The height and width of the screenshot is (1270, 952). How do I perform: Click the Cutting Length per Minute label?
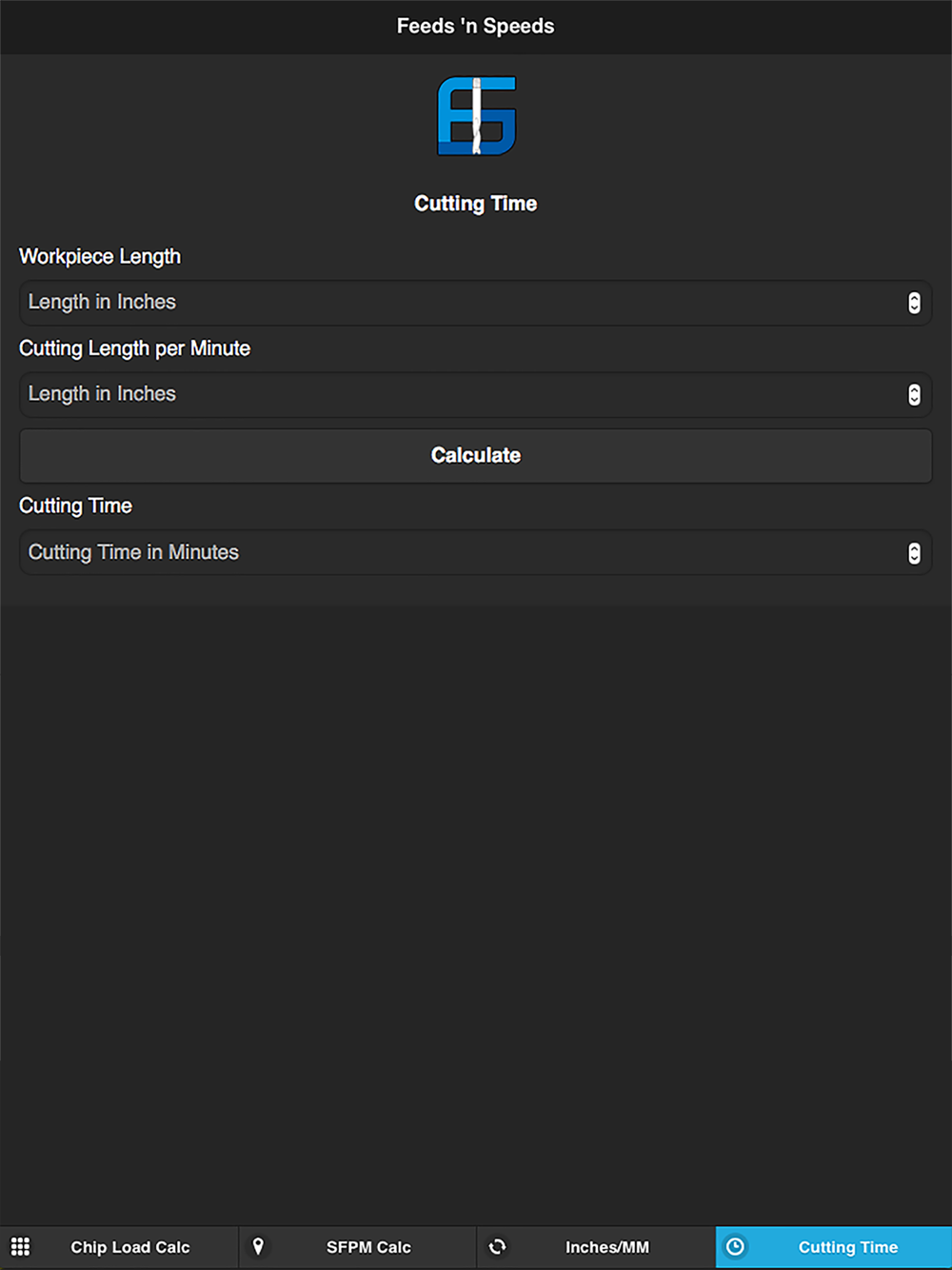click(x=134, y=348)
